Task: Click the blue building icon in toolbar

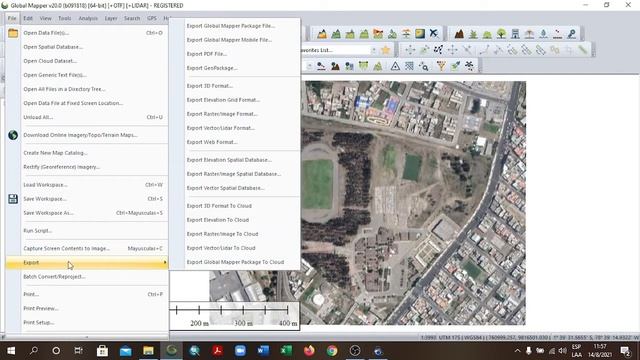Action: pos(516,34)
